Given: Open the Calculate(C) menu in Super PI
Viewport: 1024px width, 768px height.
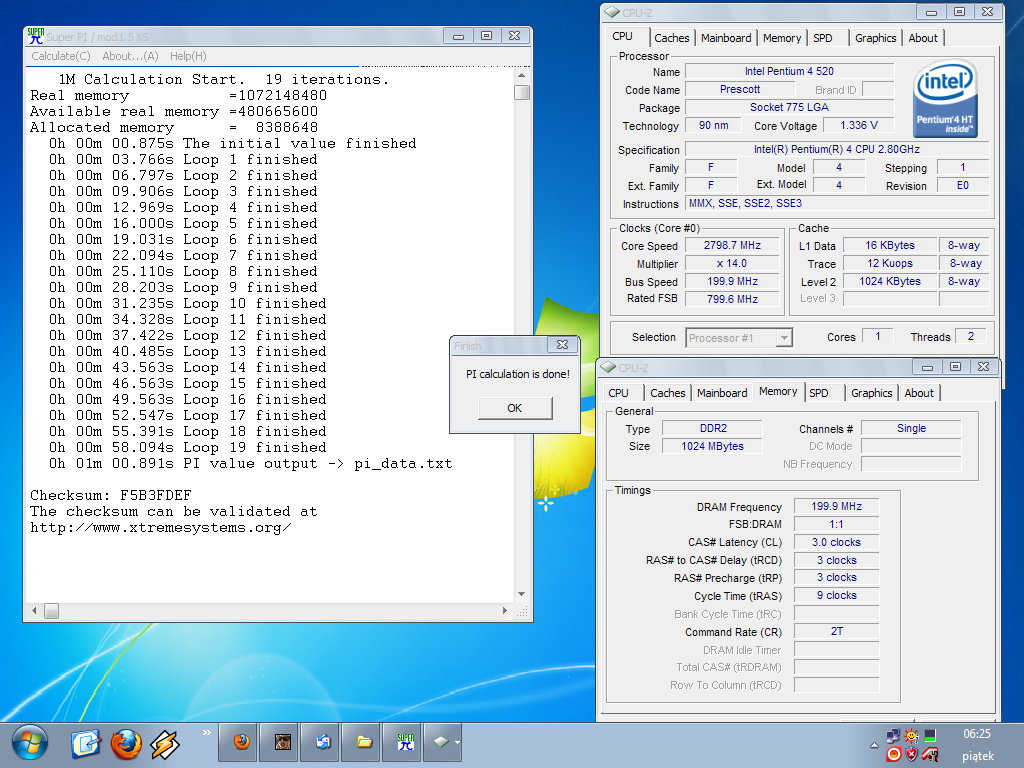Looking at the screenshot, I should 61,56.
